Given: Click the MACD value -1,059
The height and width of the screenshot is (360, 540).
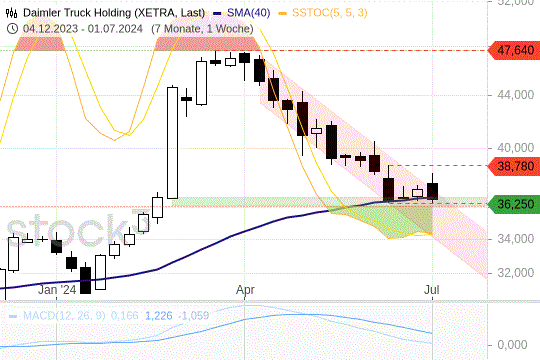Looking at the screenshot, I should pos(194,316).
